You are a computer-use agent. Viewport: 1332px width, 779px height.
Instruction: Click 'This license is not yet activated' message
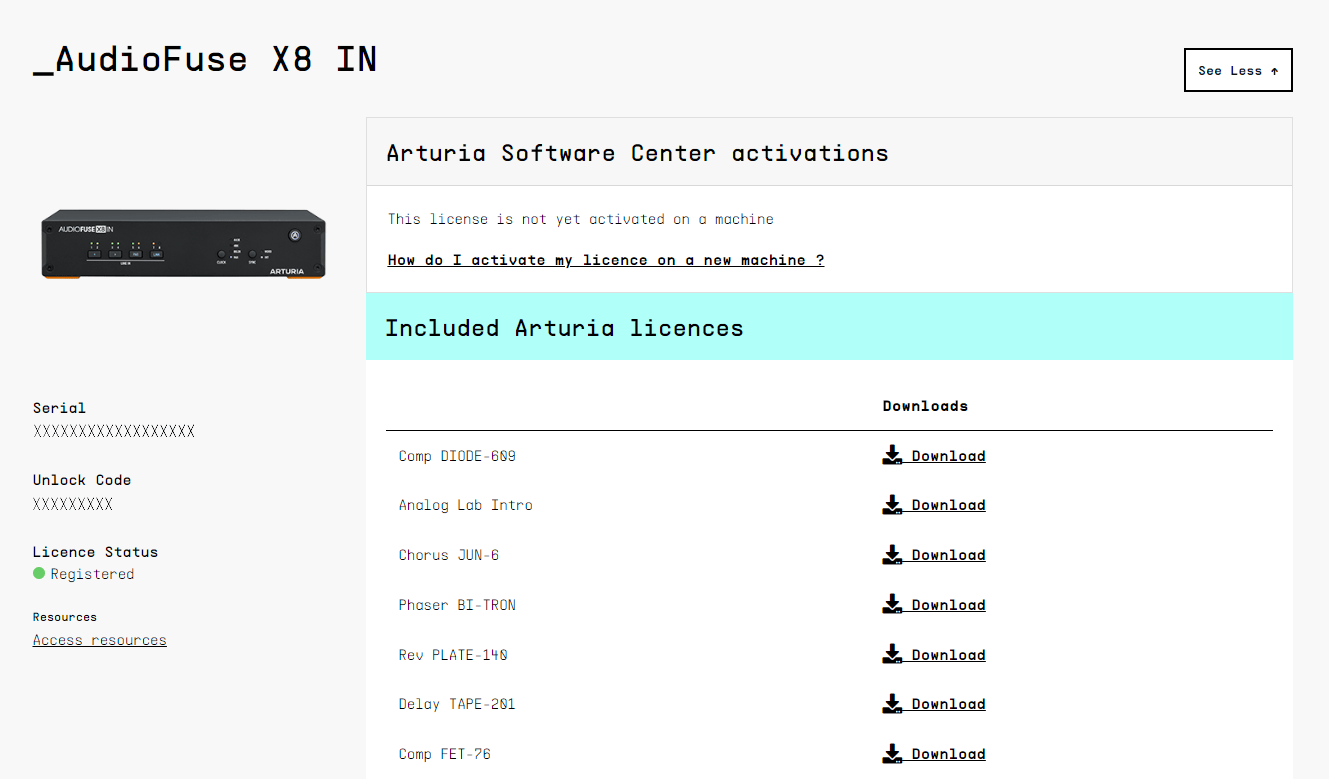point(581,219)
